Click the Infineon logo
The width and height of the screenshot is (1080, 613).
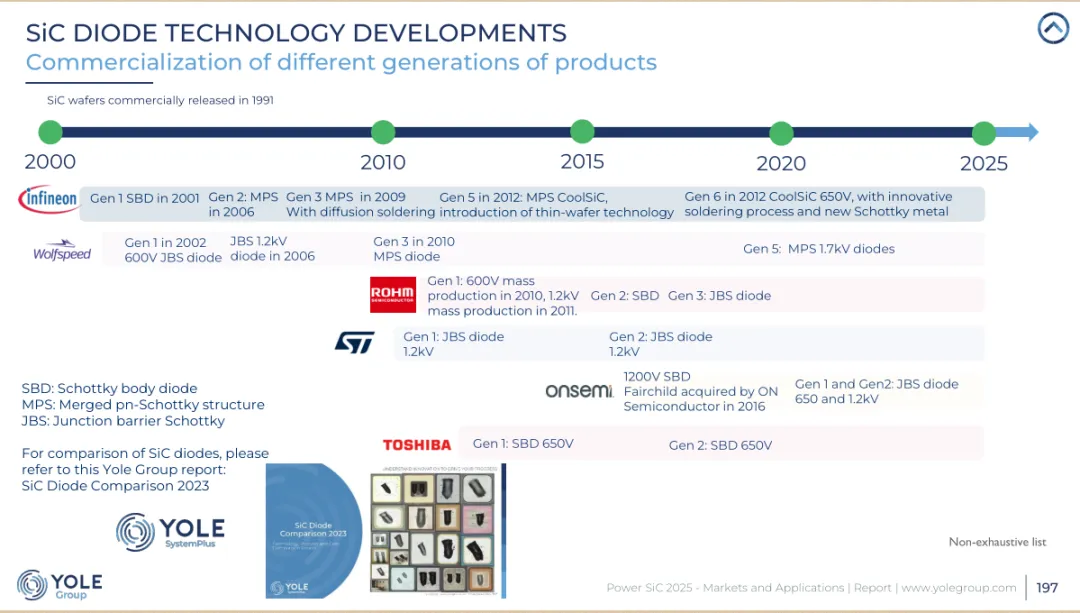pyautogui.click(x=48, y=199)
